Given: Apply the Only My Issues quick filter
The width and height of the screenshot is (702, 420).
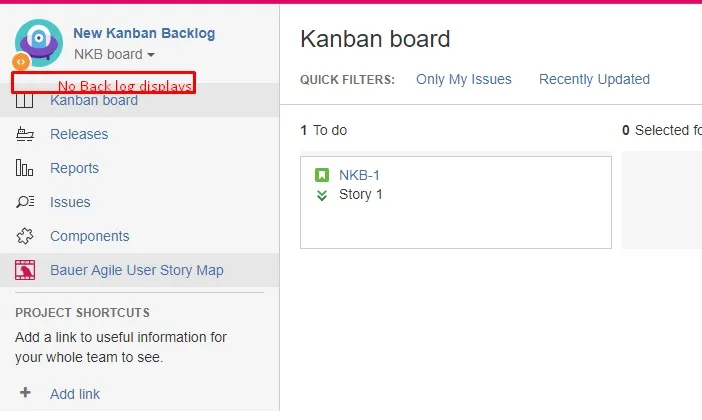Looking at the screenshot, I should (x=463, y=80).
